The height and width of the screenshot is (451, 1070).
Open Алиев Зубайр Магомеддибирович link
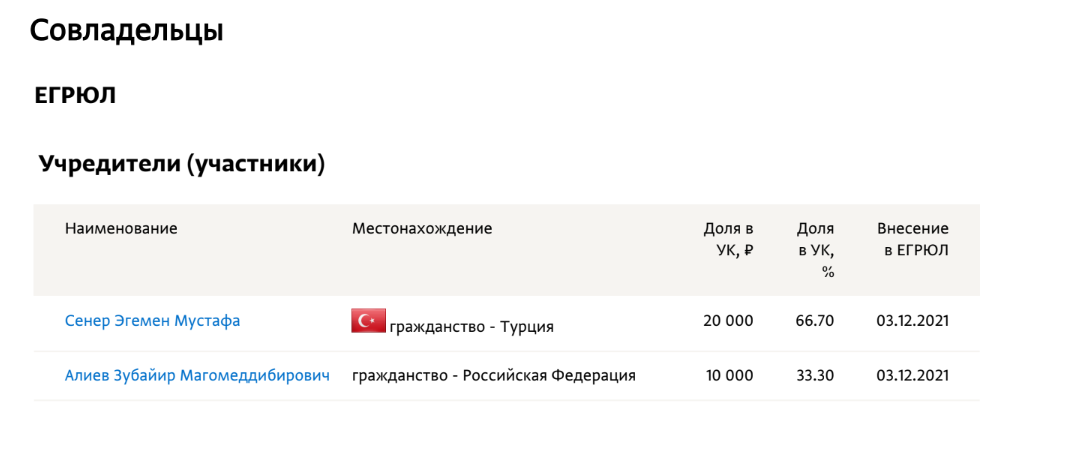197,376
